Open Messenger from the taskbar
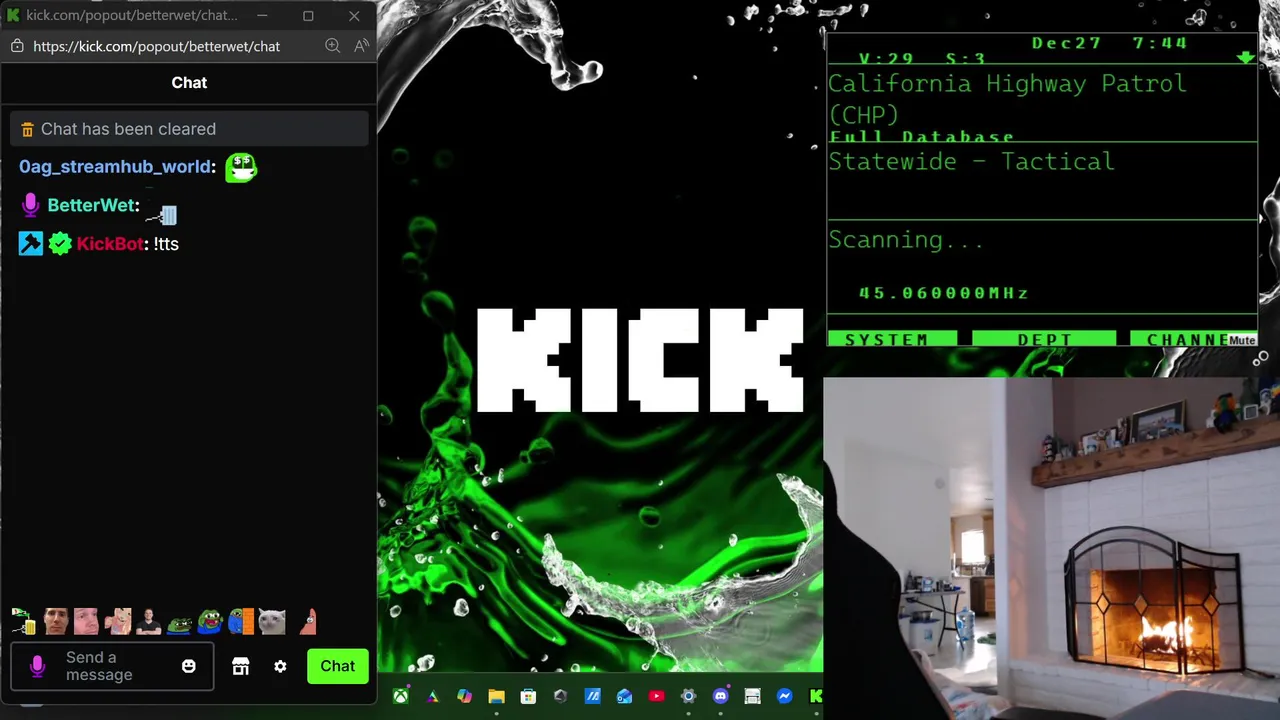1280x720 pixels. point(784,696)
